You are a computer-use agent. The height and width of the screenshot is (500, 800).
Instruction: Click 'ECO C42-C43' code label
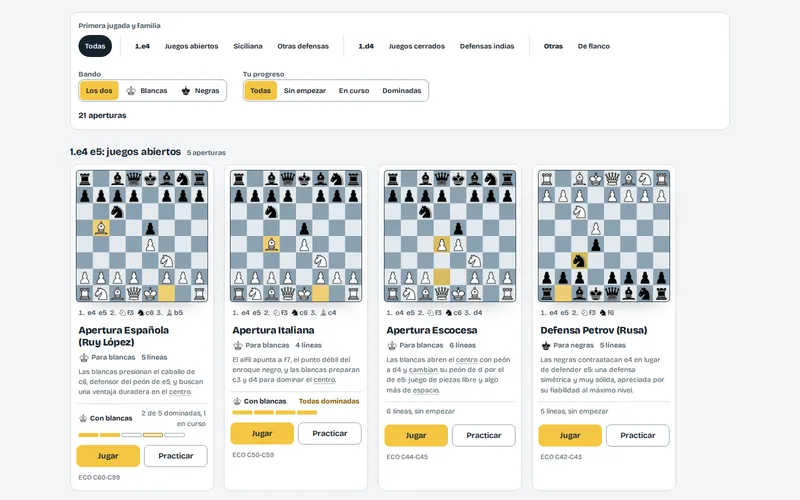point(561,457)
